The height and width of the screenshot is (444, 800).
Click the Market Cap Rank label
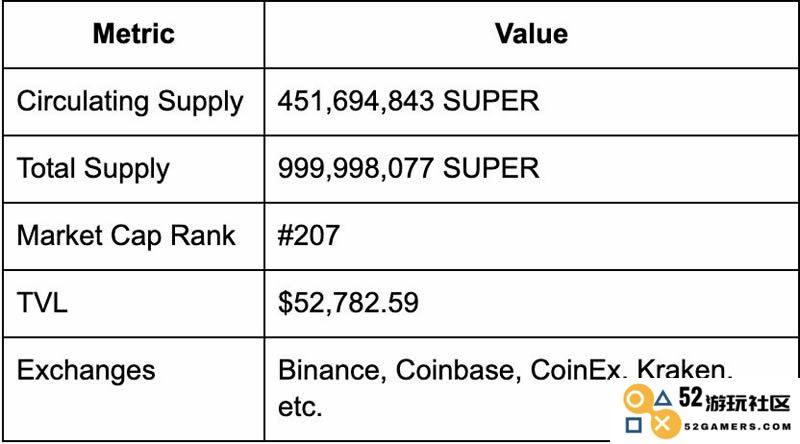click(x=126, y=236)
